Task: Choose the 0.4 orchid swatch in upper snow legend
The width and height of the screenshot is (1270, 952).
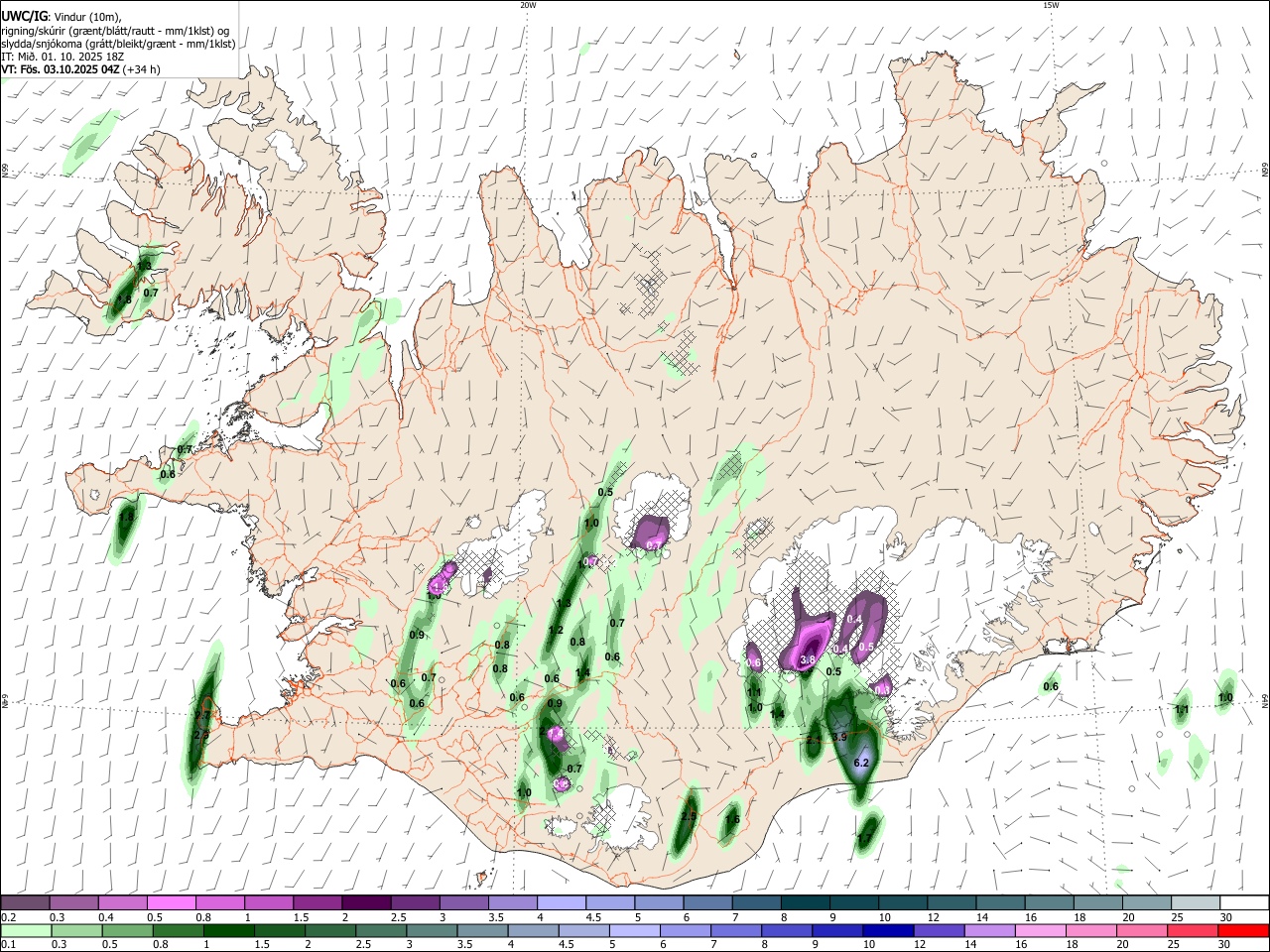Action: click(123, 903)
